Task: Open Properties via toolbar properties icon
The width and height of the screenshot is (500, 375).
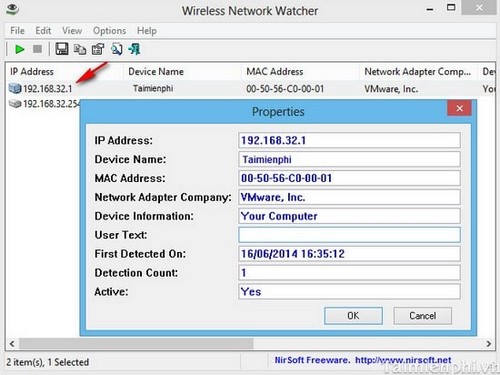Action: pyautogui.click(x=98, y=49)
